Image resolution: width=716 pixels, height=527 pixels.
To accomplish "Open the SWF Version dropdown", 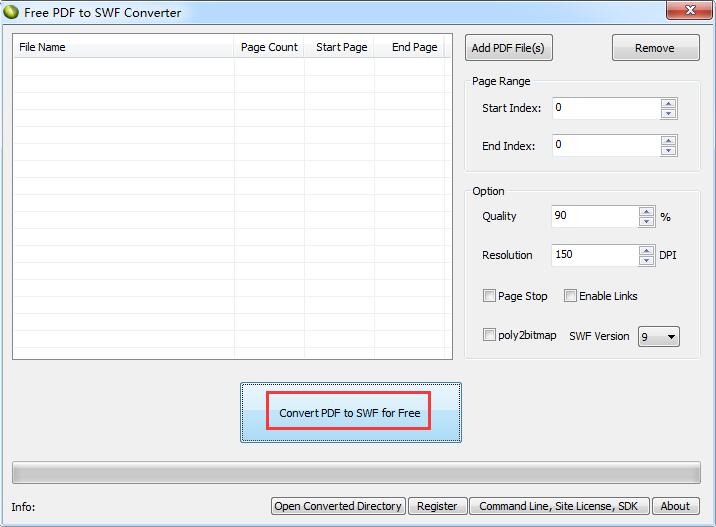I will [658, 337].
